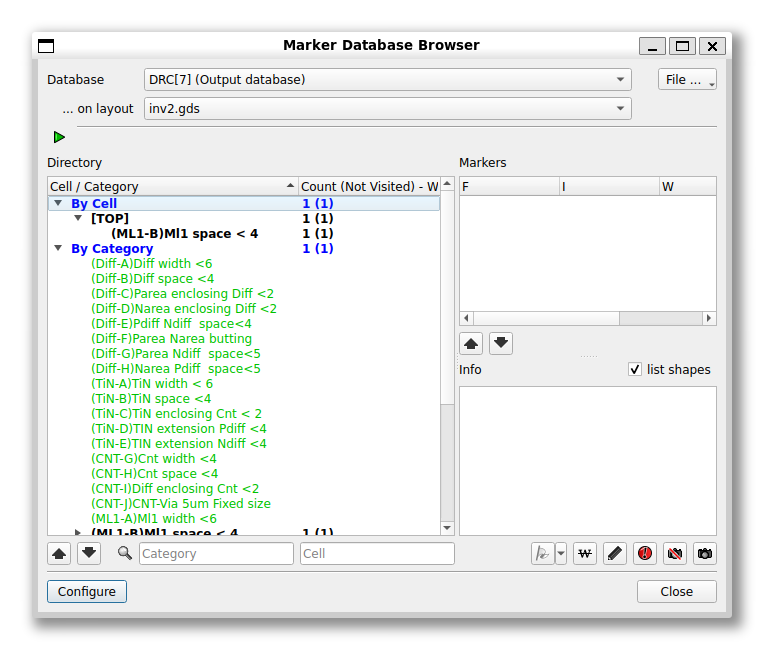The width and height of the screenshot is (763, 649).
Task: Click the strikethrough W waive button
Action: (585, 554)
